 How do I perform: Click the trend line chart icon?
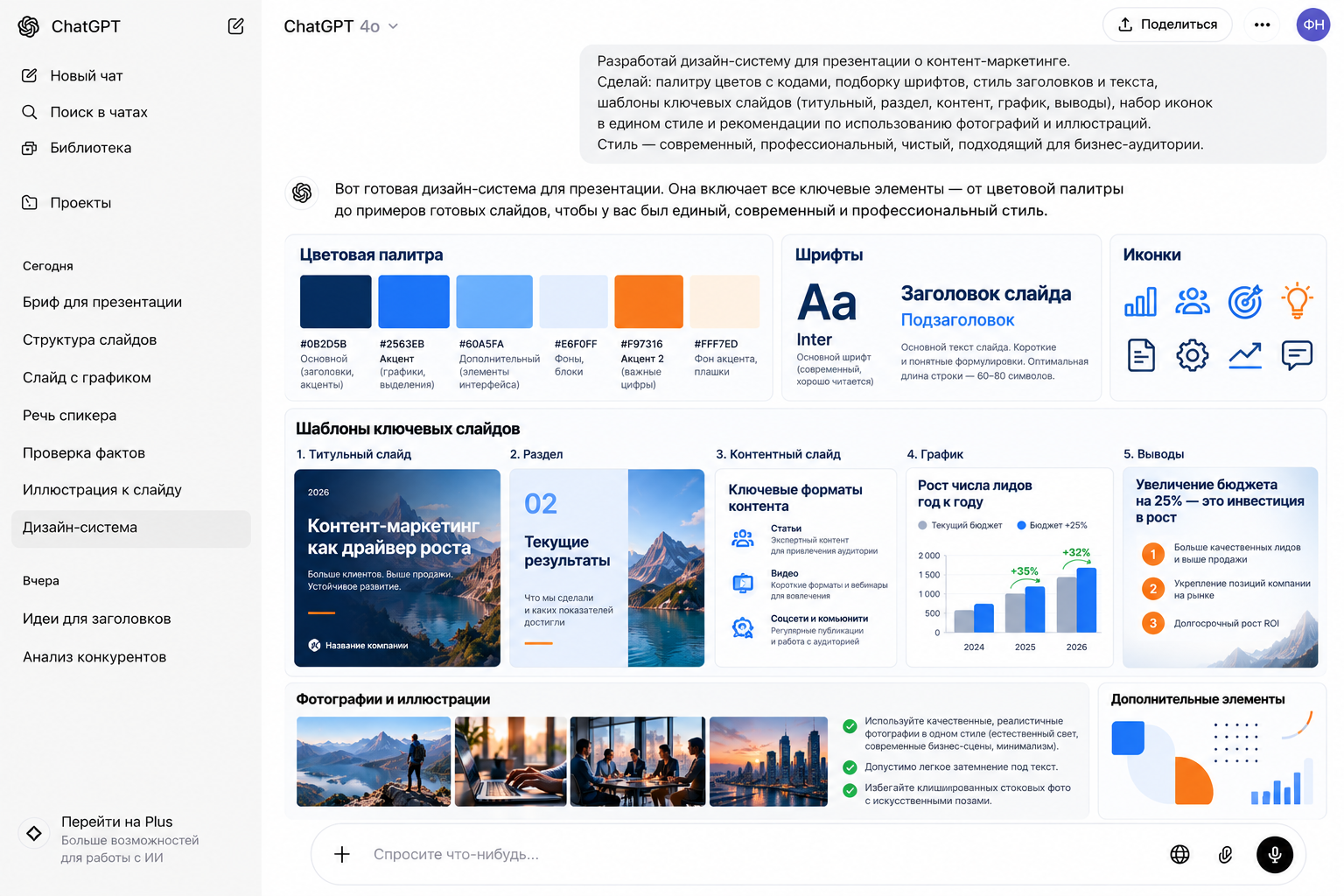click(x=1245, y=355)
